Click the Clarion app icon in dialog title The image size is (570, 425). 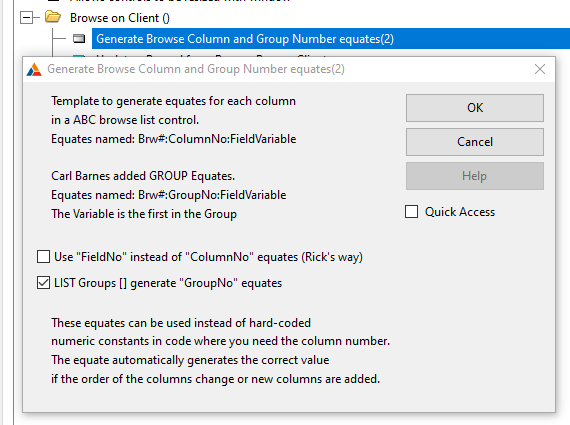(x=34, y=69)
